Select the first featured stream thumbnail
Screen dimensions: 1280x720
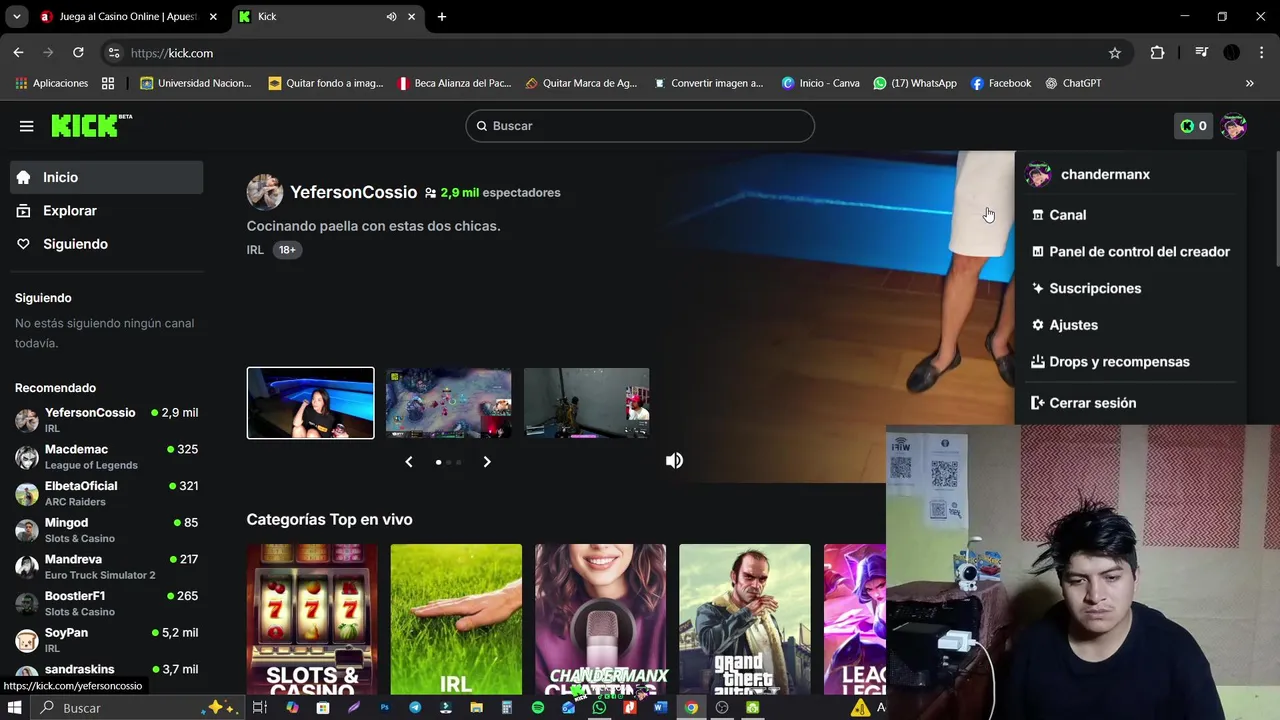pyautogui.click(x=311, y=403)
